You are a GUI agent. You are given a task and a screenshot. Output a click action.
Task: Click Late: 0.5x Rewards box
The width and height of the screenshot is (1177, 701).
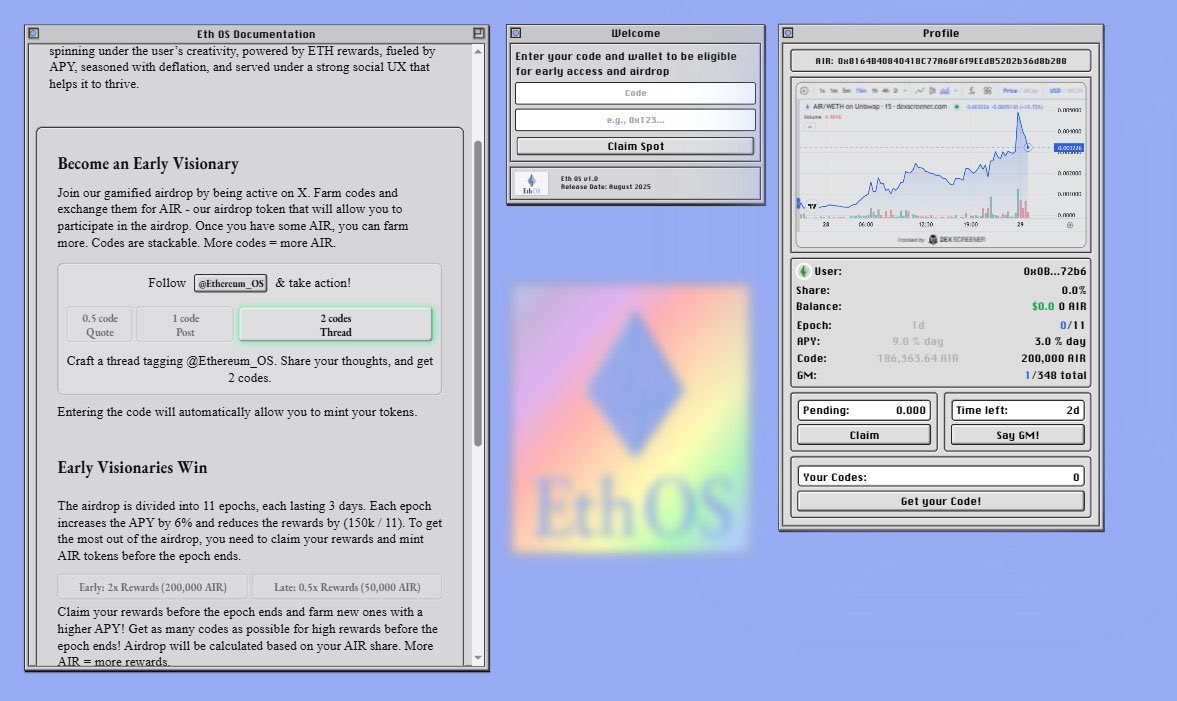coord(347,587)
